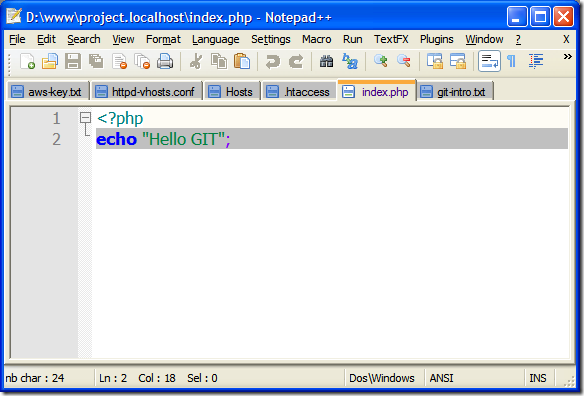Open the Edit menu
This screenshot has height=396, width=584.
(x=46, y=39)
